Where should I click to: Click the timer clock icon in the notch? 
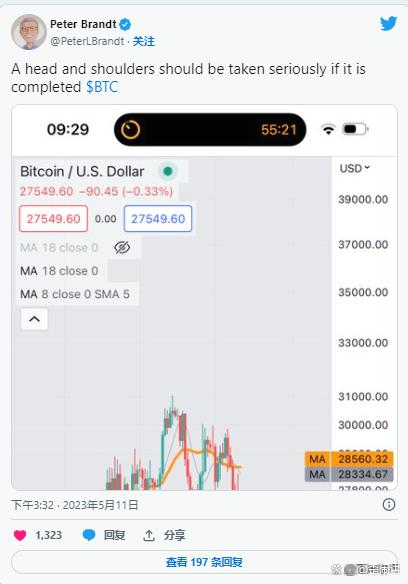click(130, 130)
